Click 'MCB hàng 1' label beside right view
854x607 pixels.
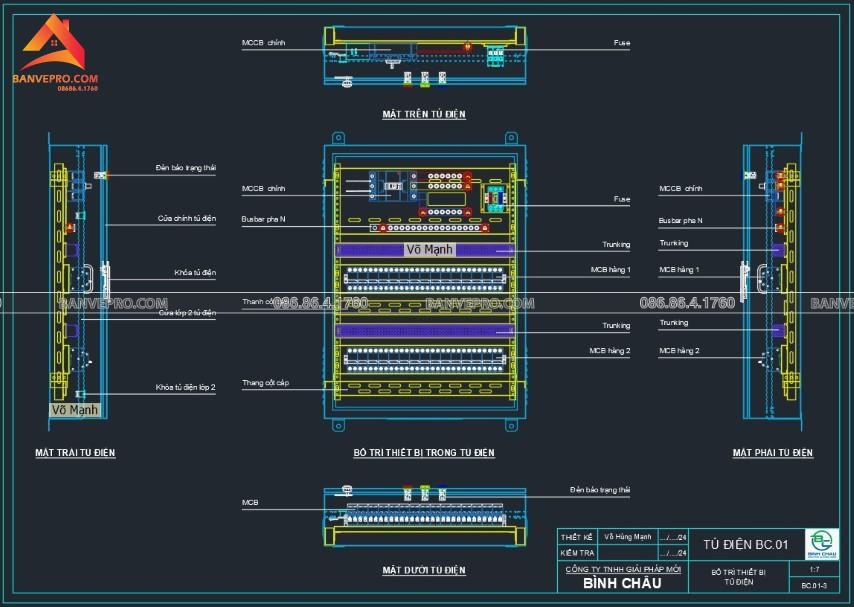[x=679, y=269]
